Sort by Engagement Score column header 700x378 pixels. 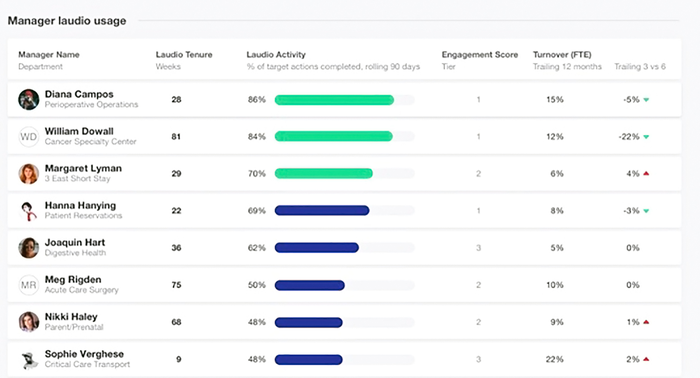(x=480, y=54)
